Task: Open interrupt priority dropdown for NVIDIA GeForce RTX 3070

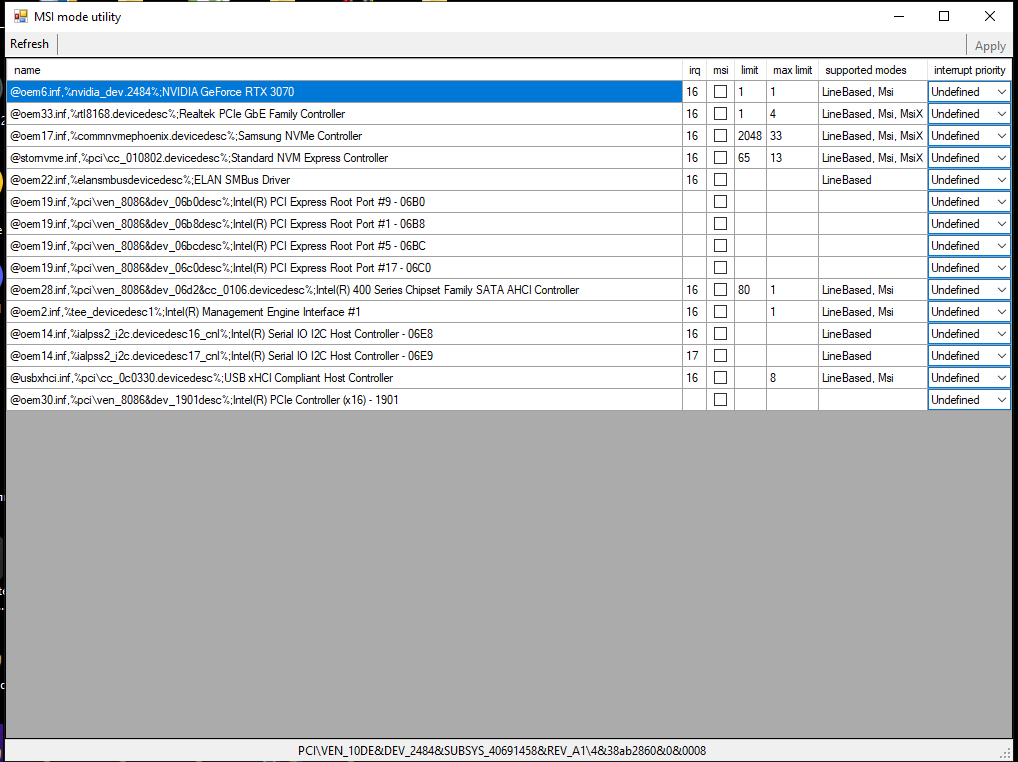Action: pos(968,92)
